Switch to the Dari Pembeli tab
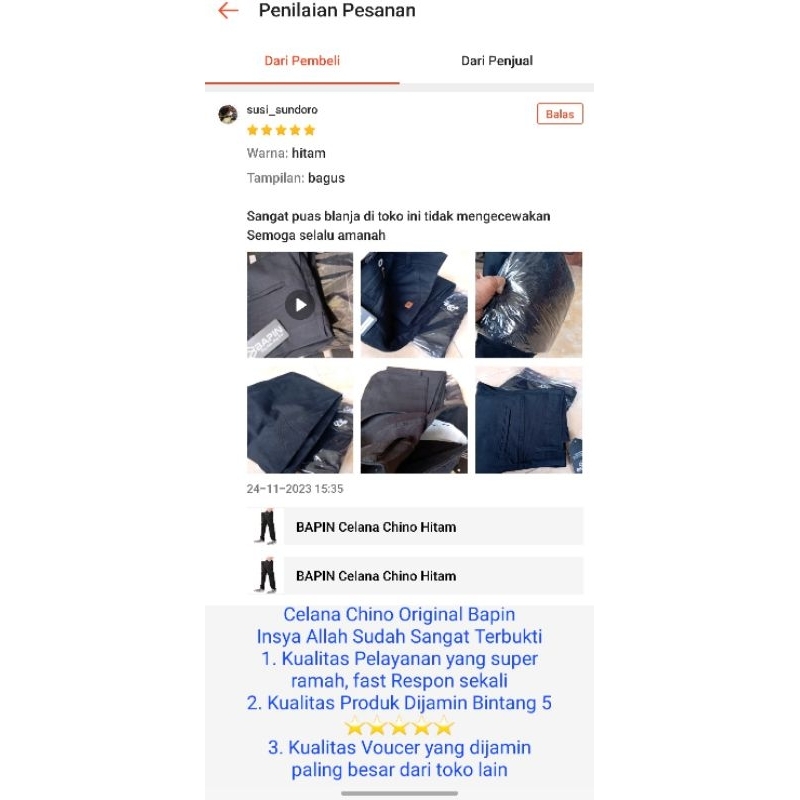 tap(302, 61)
